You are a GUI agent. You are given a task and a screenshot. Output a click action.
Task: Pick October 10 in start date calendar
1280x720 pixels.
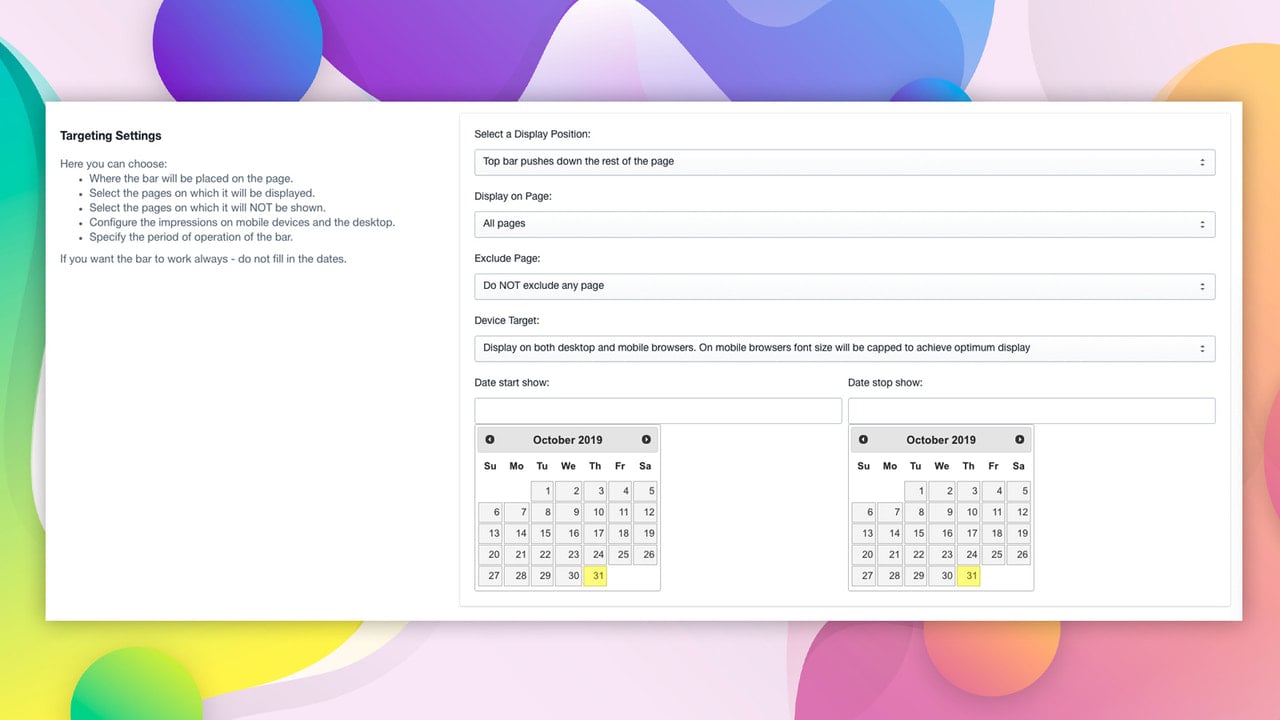pos(594,512)
